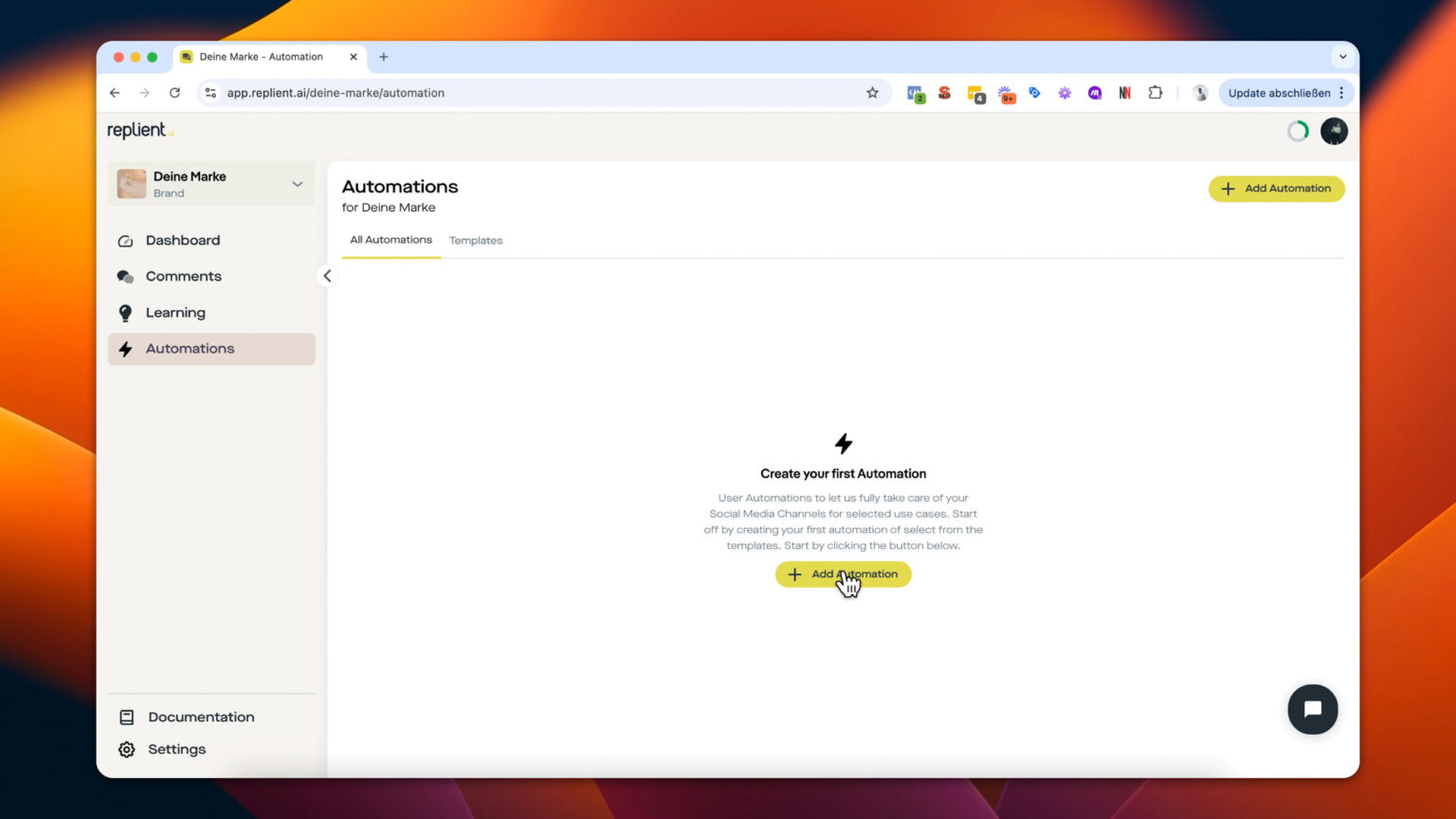Image resolution: width=1456 pixels, height=819 pixels.
Task: Select the All Automations tab
Action: click(x=391, y=240)
